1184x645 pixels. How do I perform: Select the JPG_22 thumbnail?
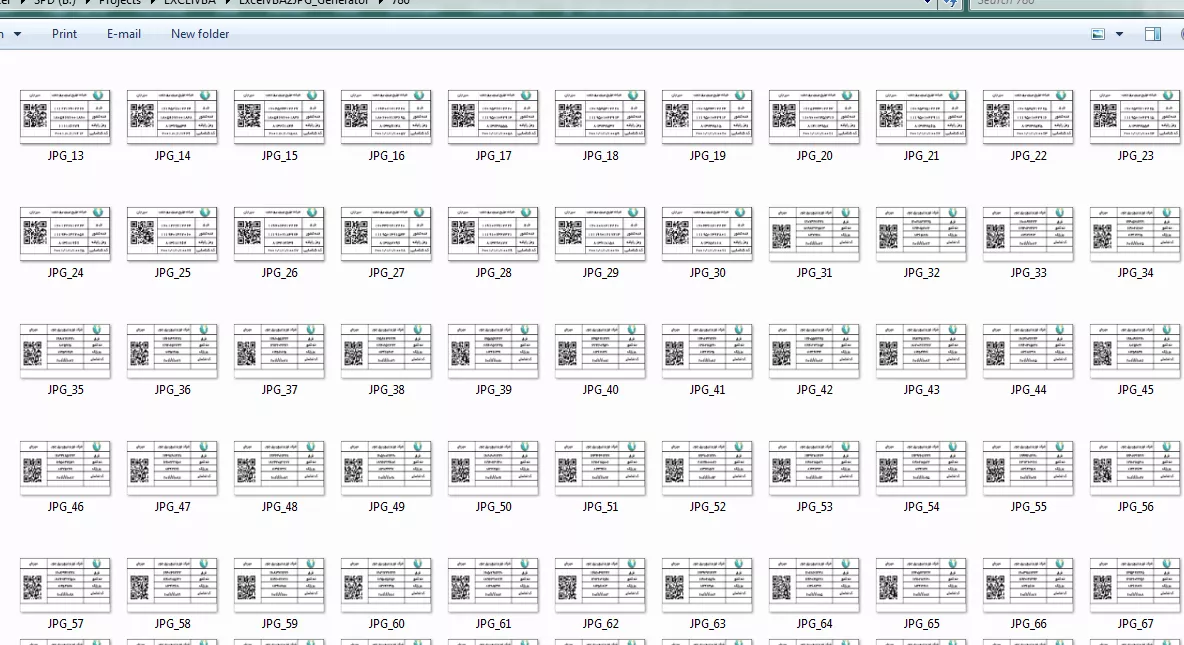coord(1028,116)
